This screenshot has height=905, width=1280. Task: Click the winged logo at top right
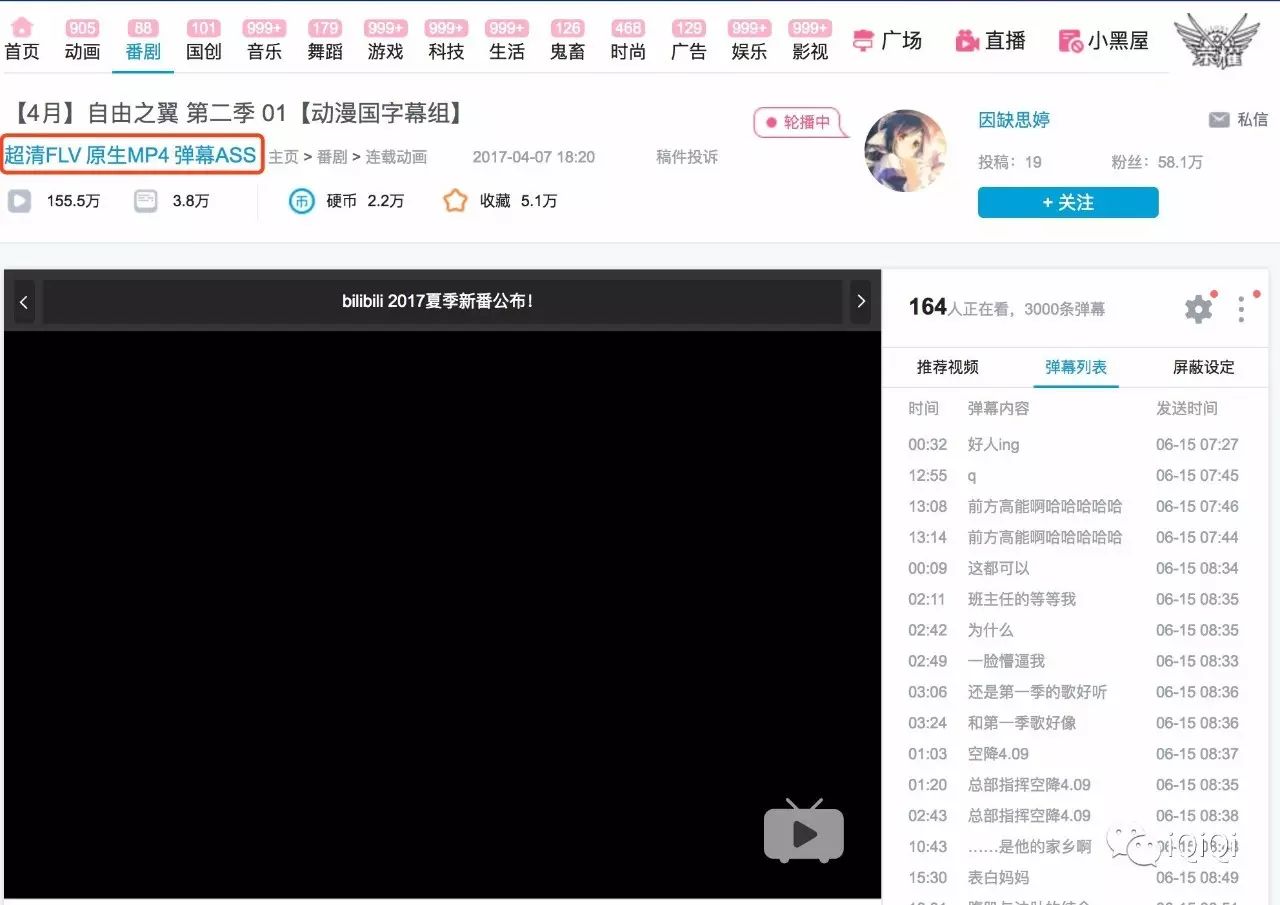1216,41
